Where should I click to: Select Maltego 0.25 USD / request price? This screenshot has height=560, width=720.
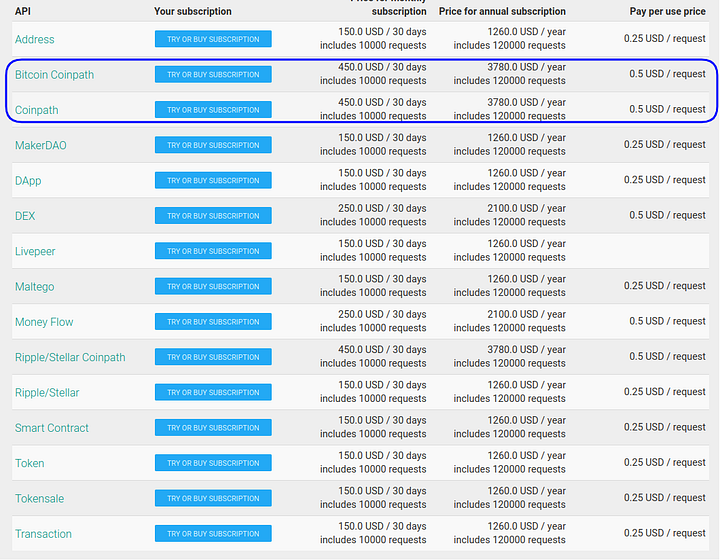(664, 286)
